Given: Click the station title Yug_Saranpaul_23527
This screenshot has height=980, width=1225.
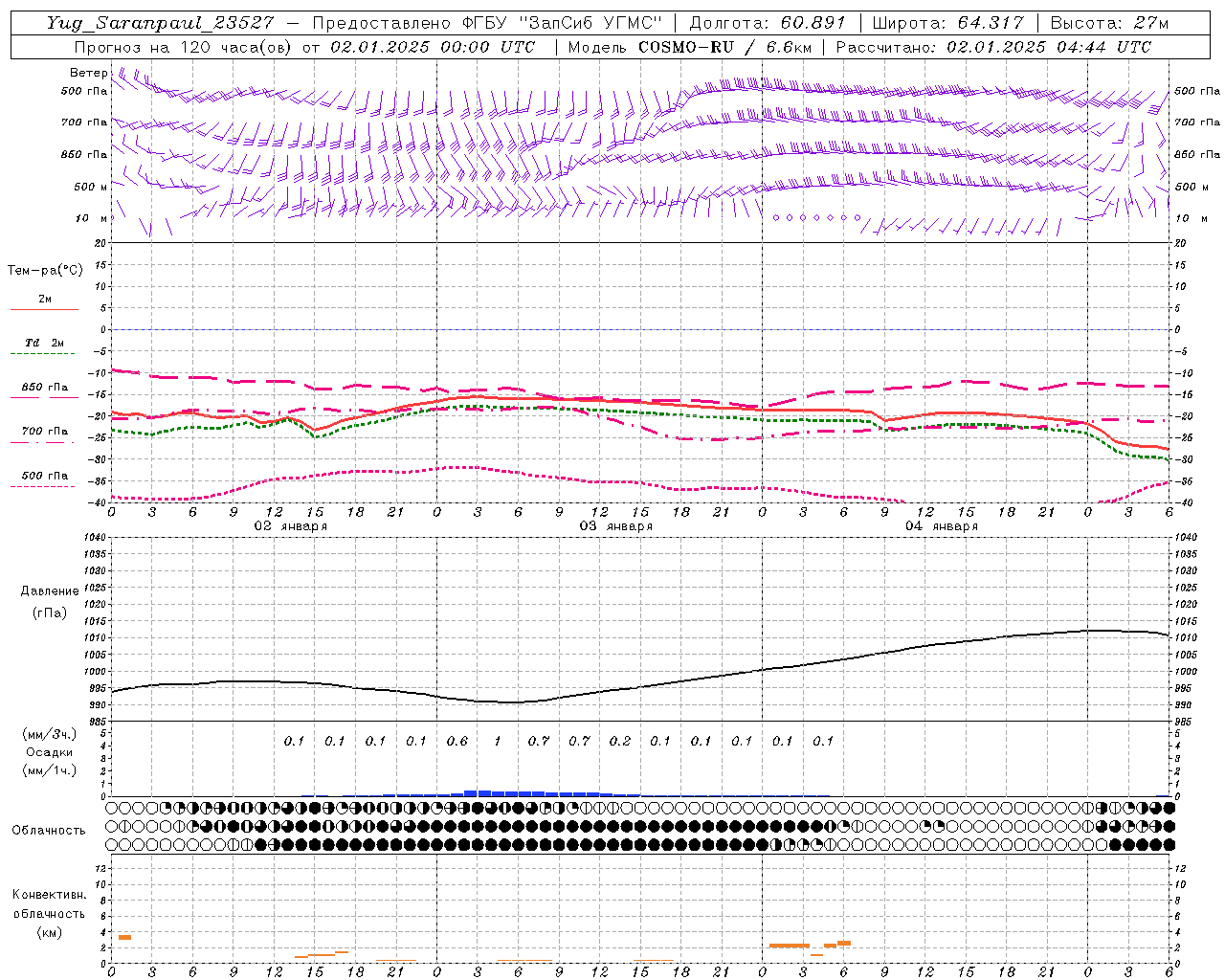Looking at the screenshot, I should (x=161, y=24).
